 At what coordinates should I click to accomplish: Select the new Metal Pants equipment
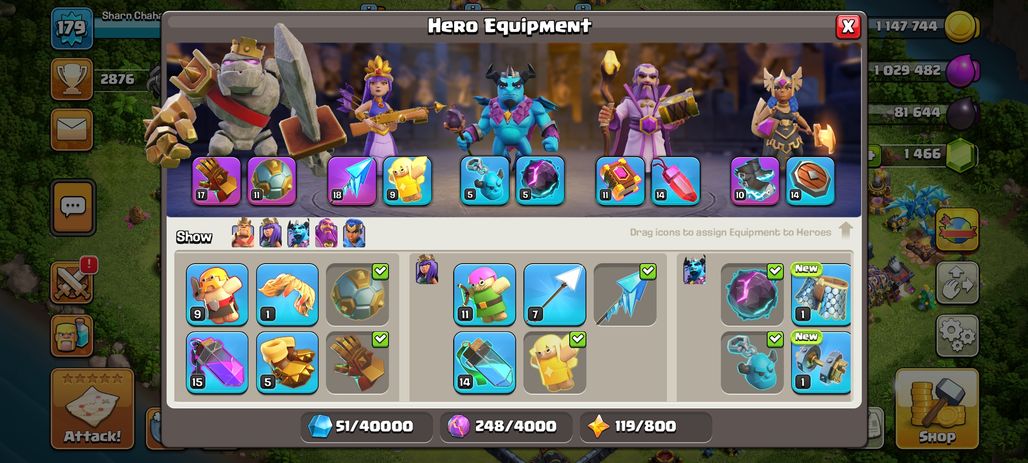click(x=821, y=294)
